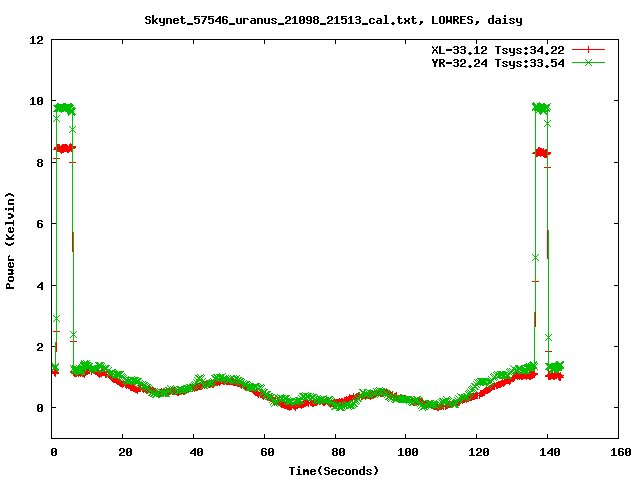Image resolution: width=640 pixels, height=480 pixels.
Task: Click the y-axis tick label 8
Action: point(40,163)
